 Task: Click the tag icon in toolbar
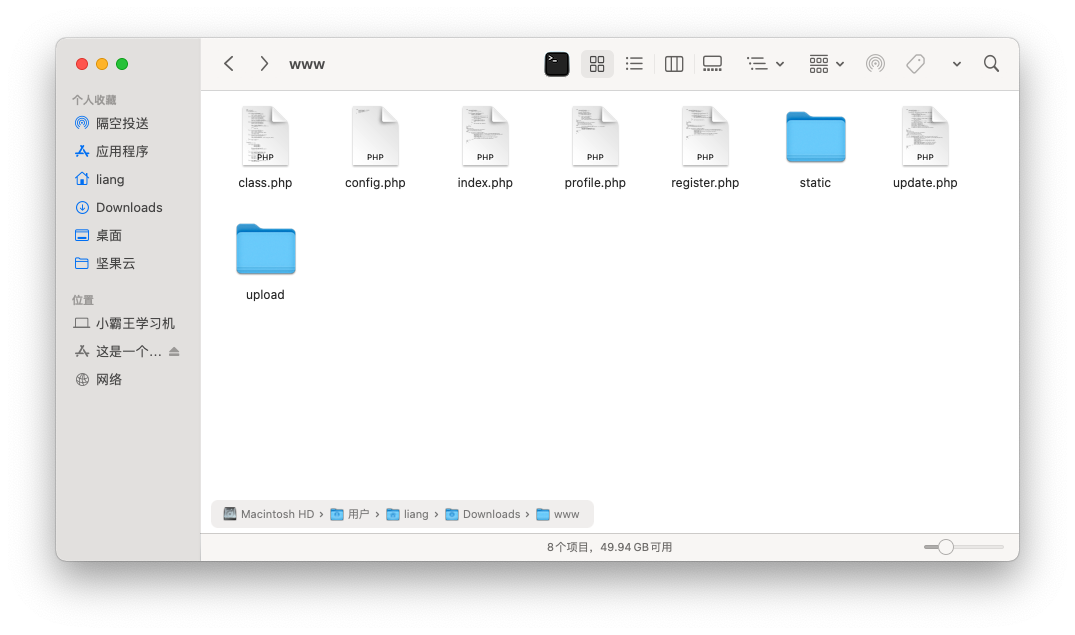click(915, 64)
